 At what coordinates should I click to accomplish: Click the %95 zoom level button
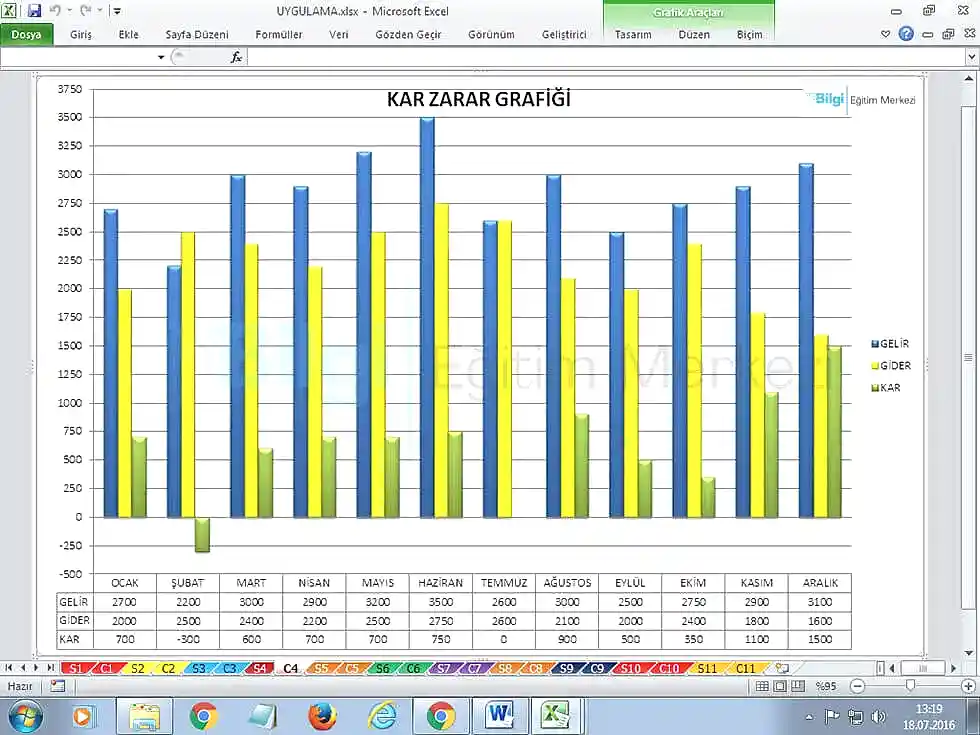pyautogui.click(x=826, y=686)
